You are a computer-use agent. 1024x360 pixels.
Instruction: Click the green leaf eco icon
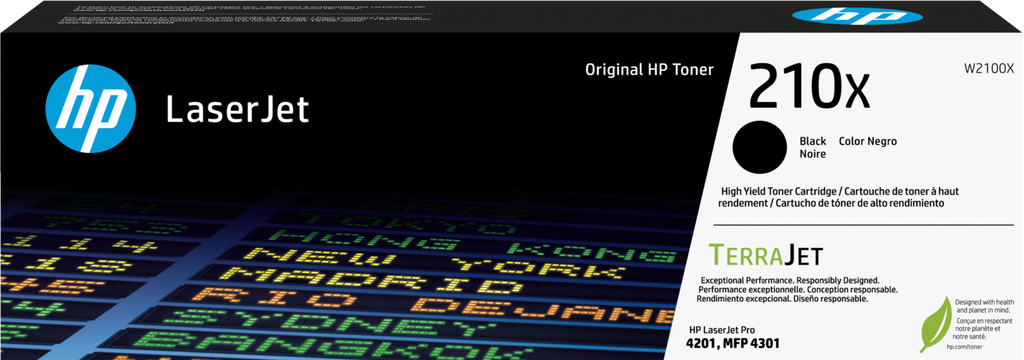point(935,323)
